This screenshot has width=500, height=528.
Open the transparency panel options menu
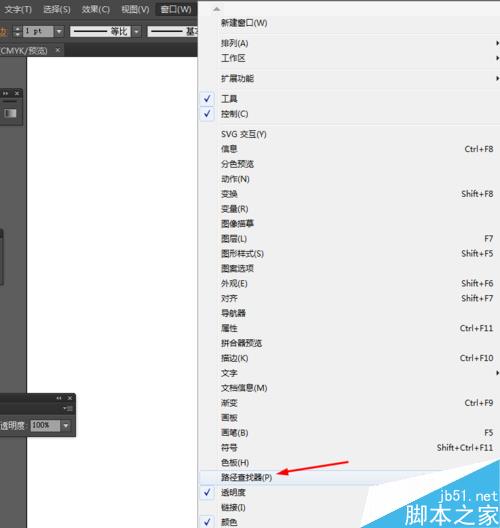tap(68, 408)
